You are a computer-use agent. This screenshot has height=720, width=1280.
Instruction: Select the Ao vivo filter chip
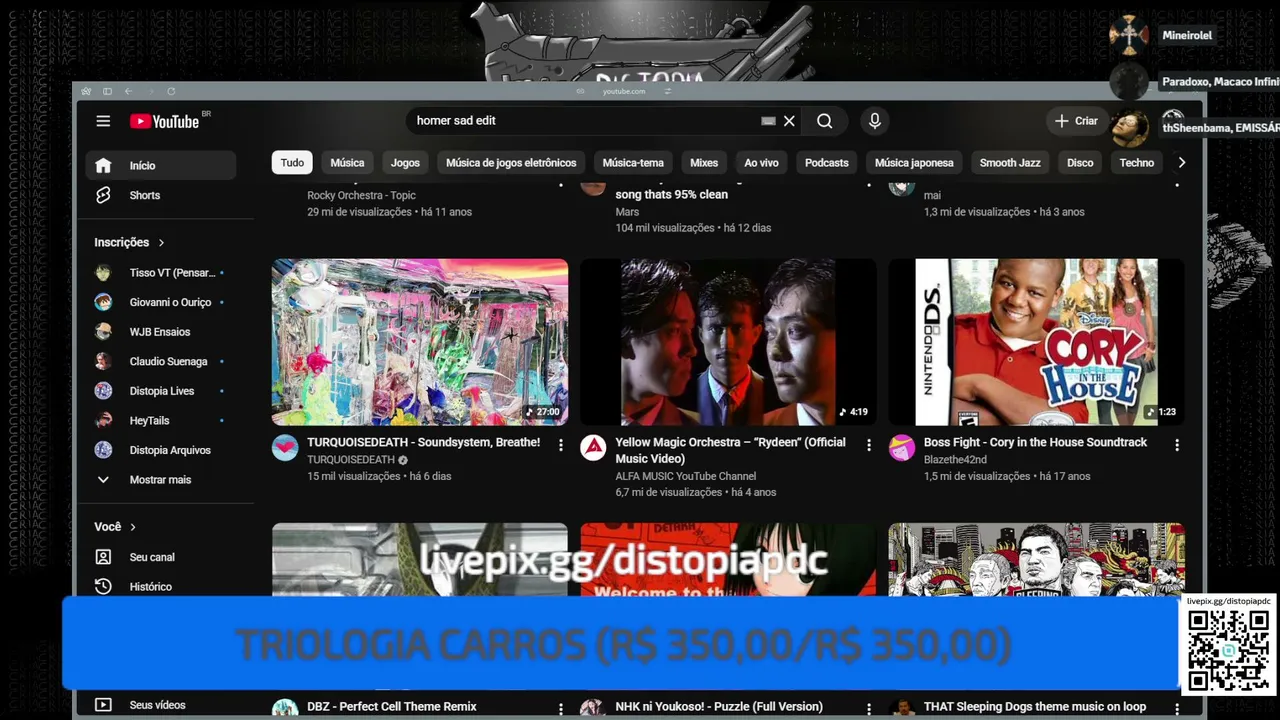[761, 163]
